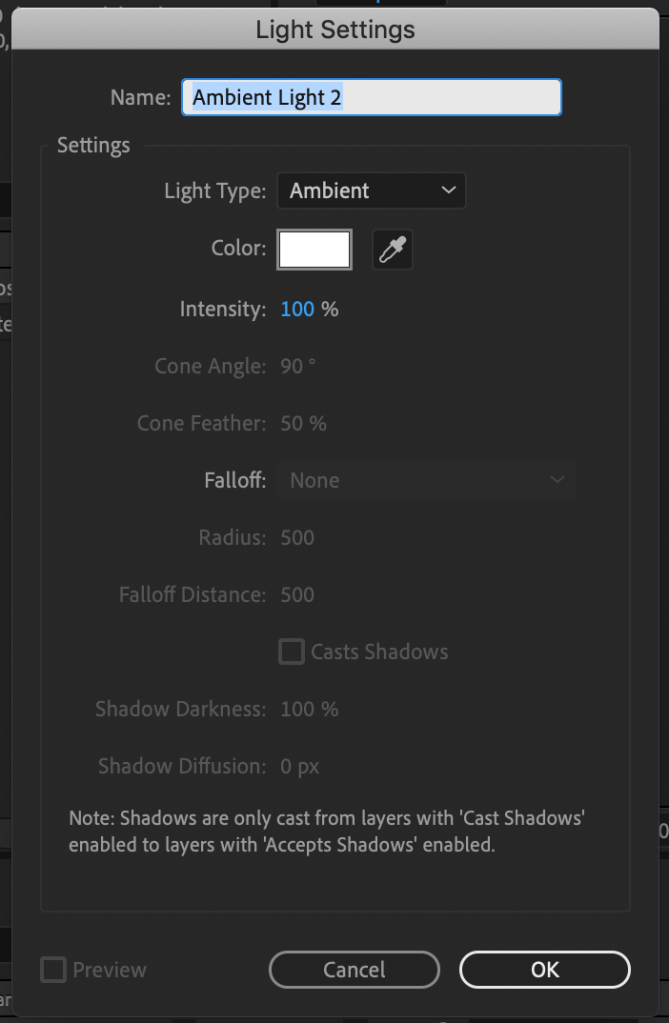Click the Settings group heading
Viewport: 669px width, 1023px height.
point(93,146)
